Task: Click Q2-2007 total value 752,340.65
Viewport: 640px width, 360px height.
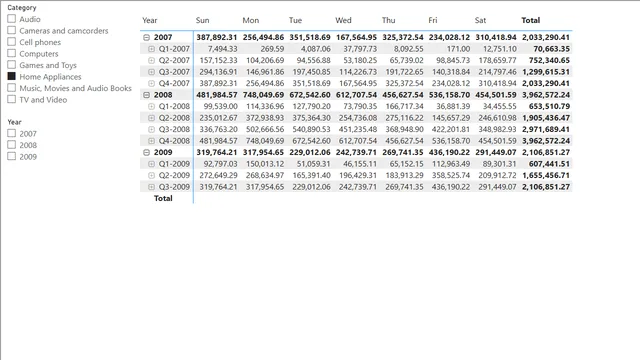Action: (x=549, y=60)
